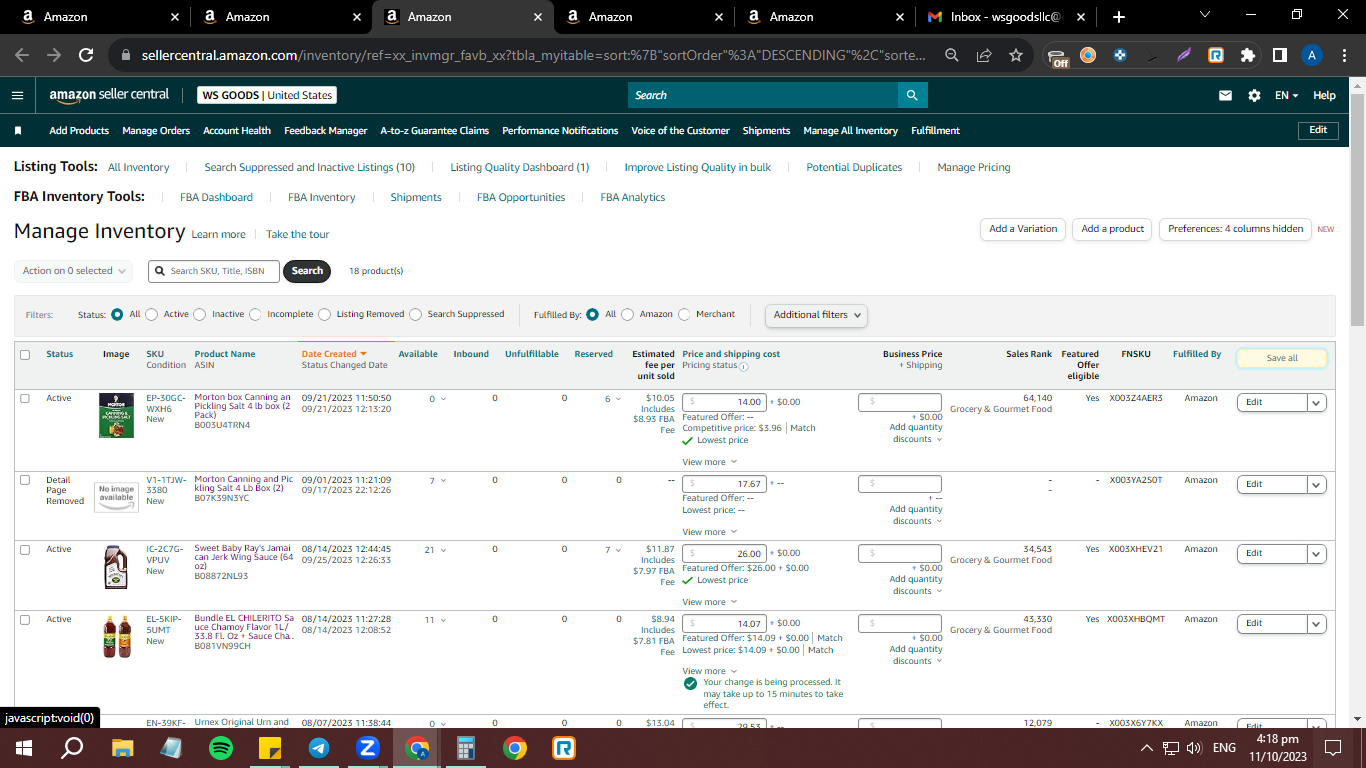Click the zoom-out magnifier in the address bar
1366x768 pixels.
coord(952,56)
